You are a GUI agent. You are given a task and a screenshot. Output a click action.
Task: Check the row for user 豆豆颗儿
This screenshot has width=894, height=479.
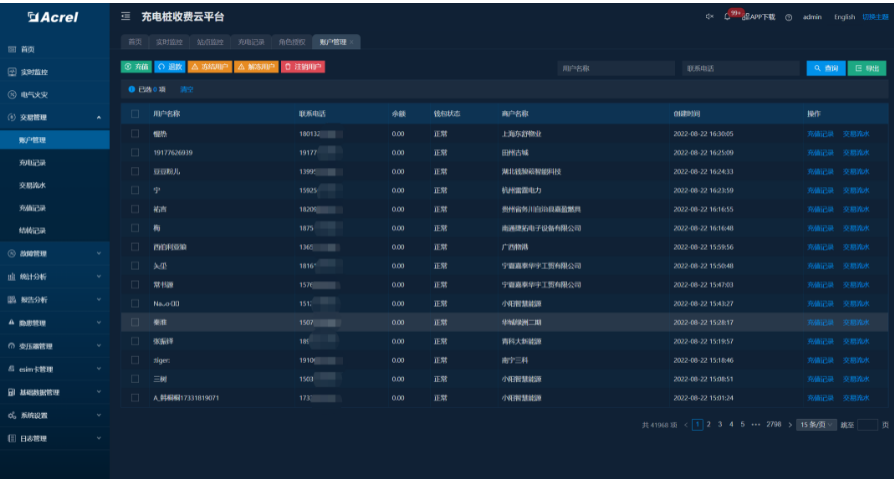click(x=135, y=171)
